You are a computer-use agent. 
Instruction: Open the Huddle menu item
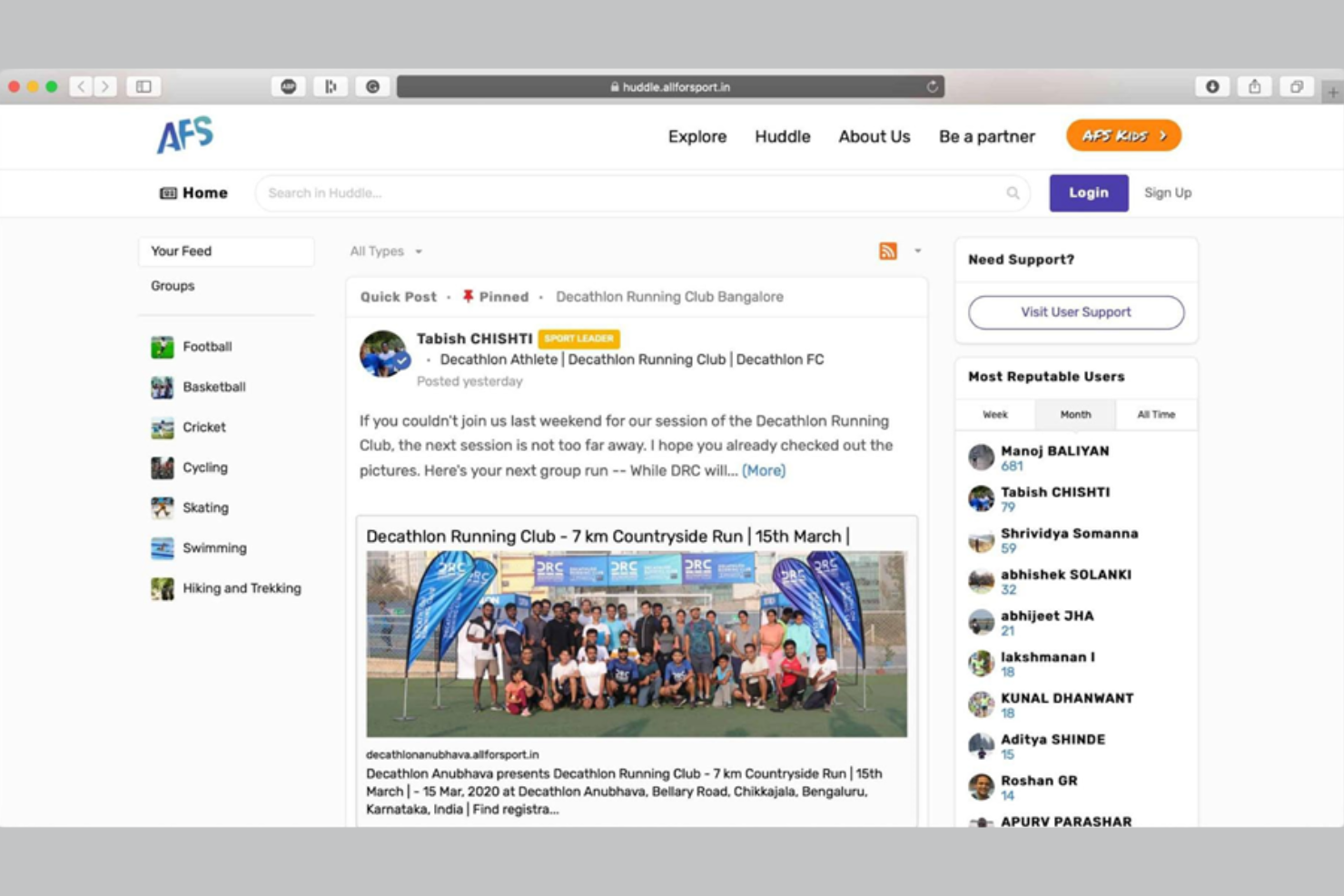tap(783, 136)
